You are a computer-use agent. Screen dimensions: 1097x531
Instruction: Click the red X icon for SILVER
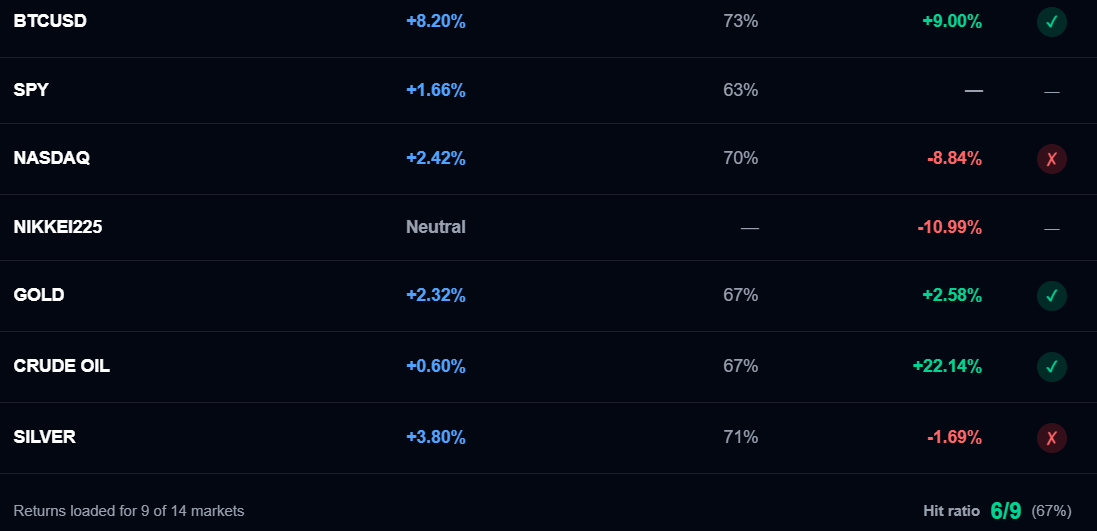pyautogui.click(x=1051, y=438)
